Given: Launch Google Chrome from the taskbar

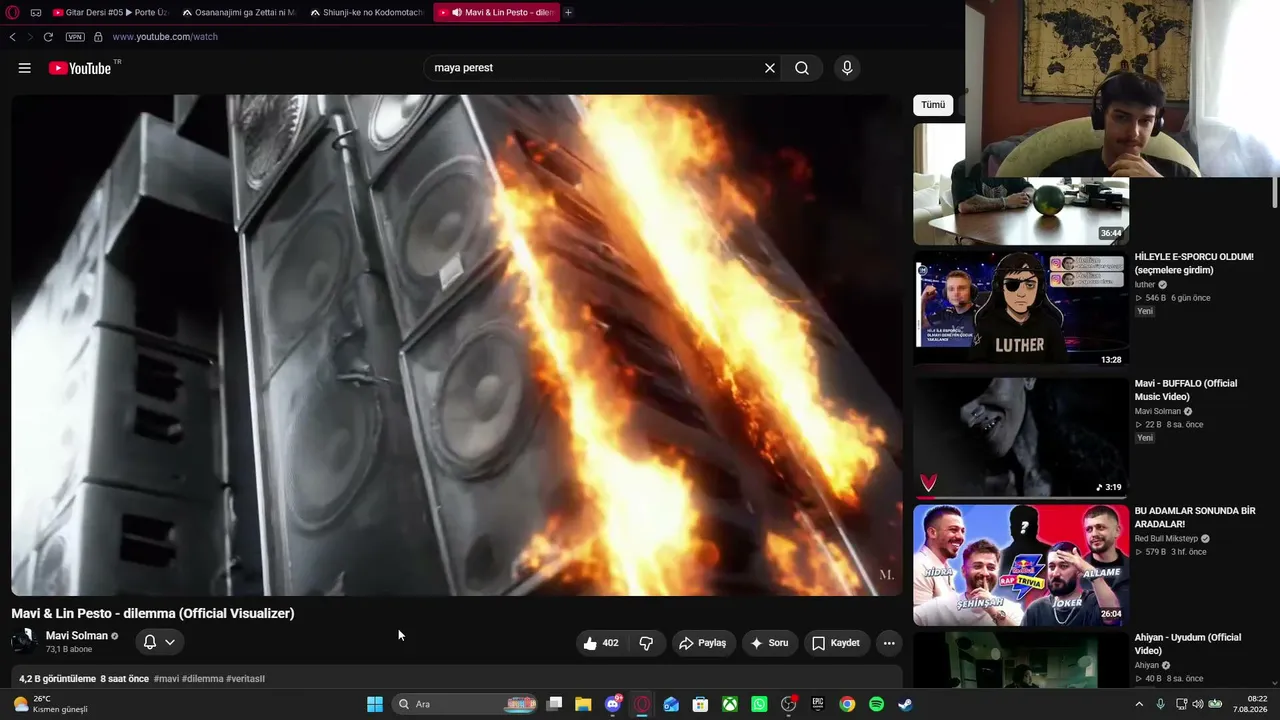Looking at the screenshot, I should point(847,704).
